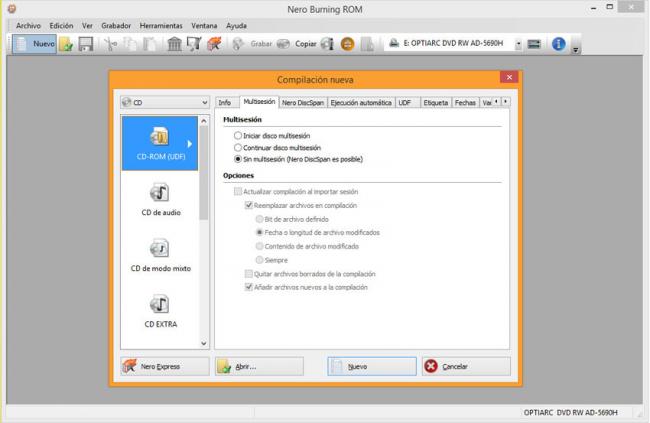Switch to the Ejecución automática tab
The height and width of the screenshot is (423, 650).
(x=361, y=102)
